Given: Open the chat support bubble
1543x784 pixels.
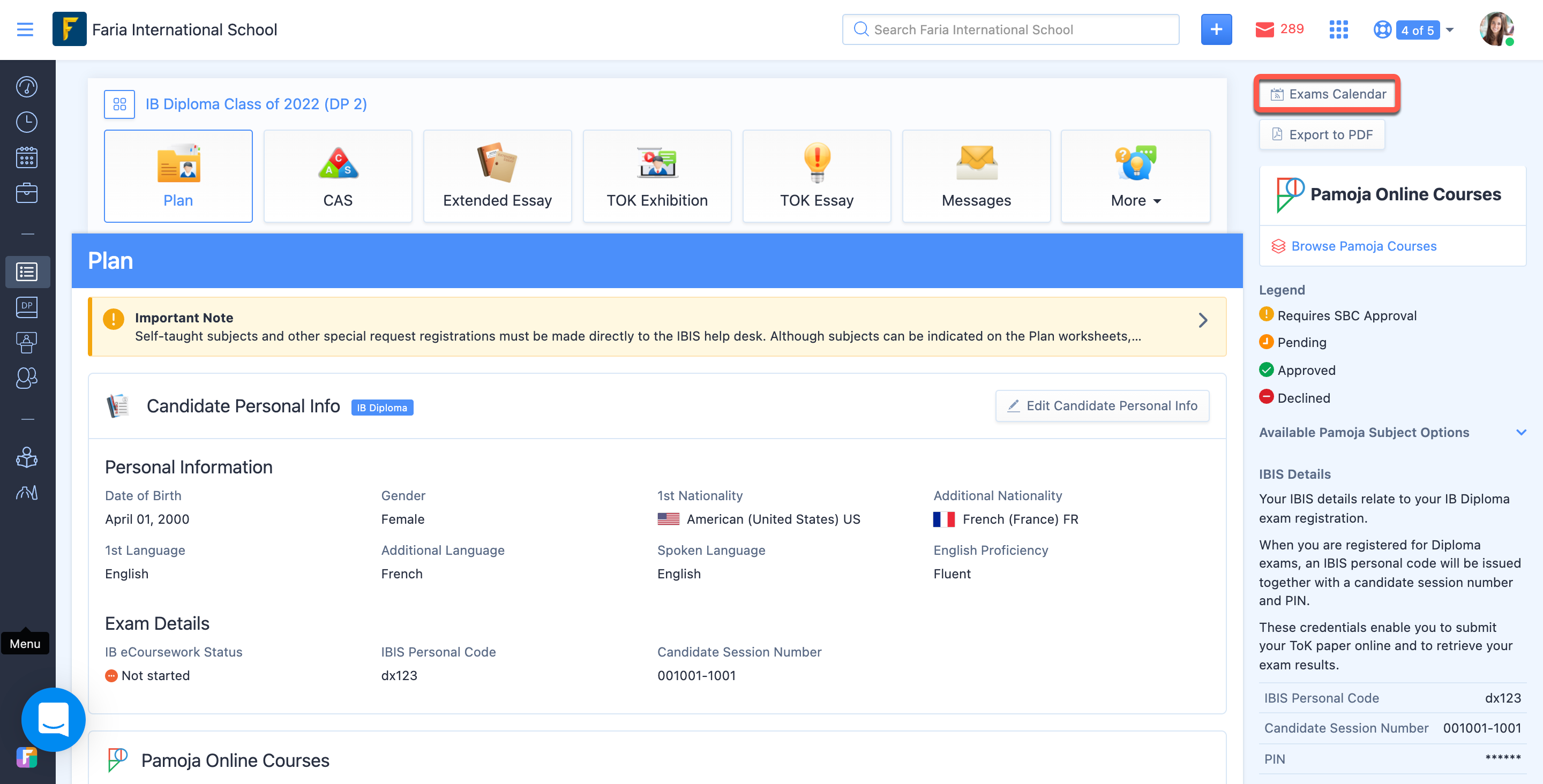Looking at the screenshot, I should point(54,719).
